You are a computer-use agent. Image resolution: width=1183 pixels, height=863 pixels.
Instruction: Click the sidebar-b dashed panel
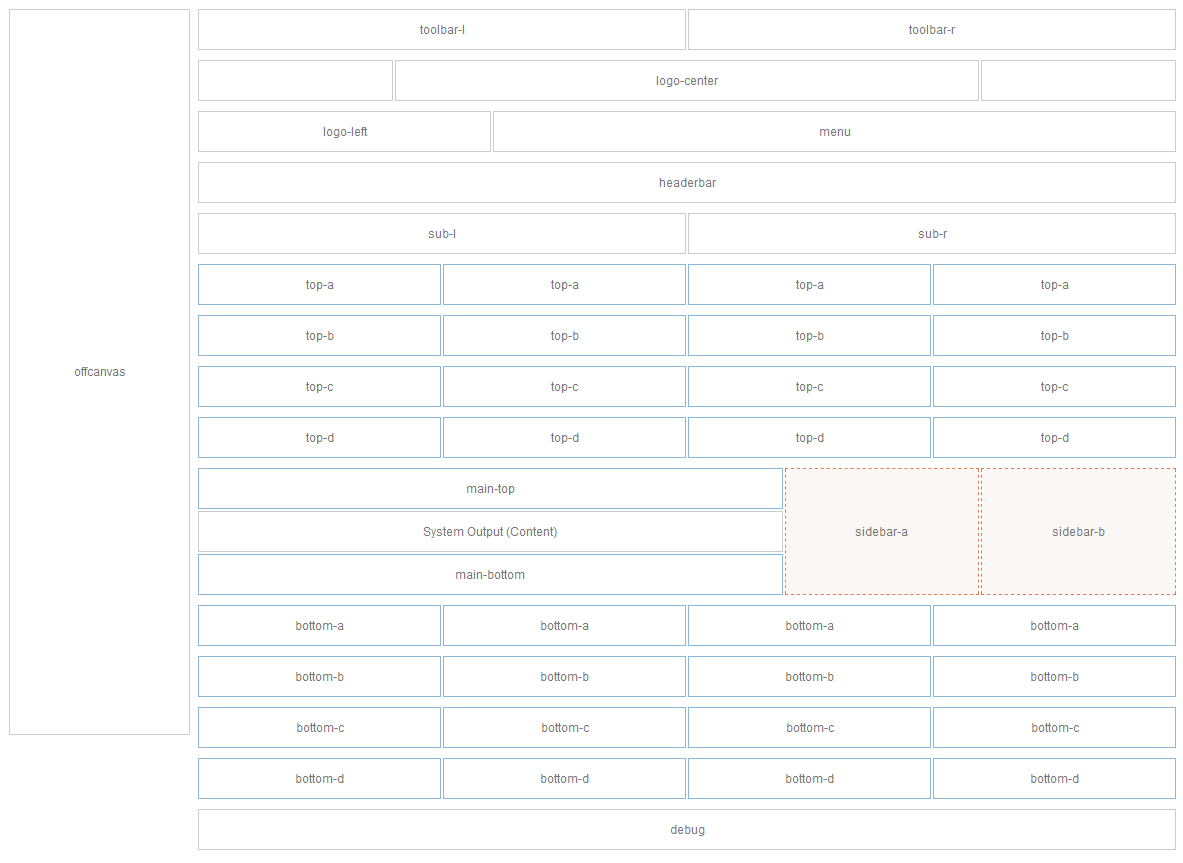1078,531
